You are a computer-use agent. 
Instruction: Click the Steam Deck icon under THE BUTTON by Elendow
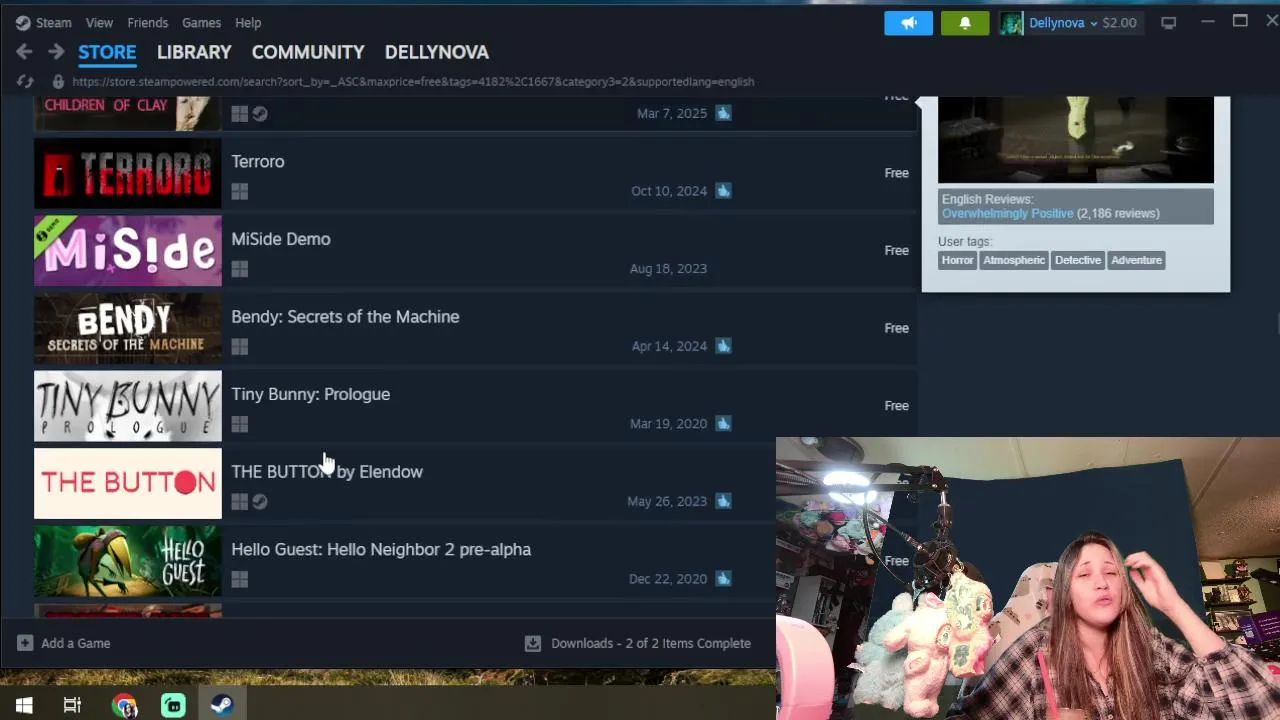[260, 502]
